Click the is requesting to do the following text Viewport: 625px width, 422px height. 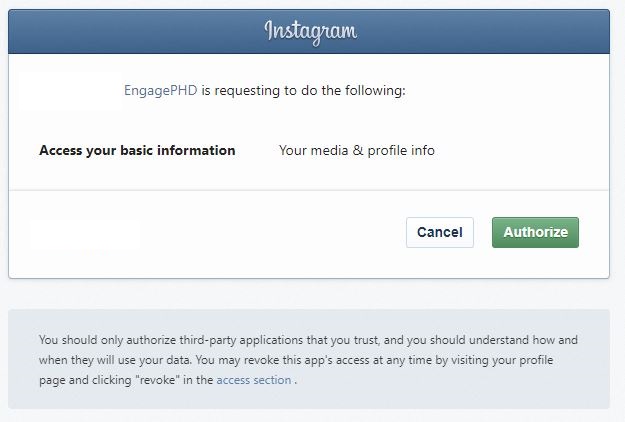coord(303,90)
